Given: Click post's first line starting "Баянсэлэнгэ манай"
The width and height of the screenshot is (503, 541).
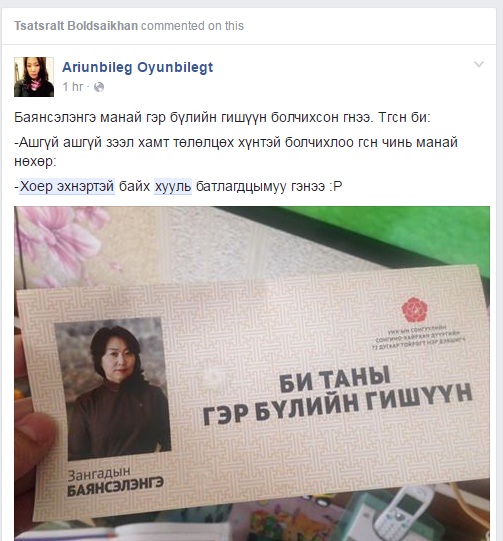Looking at the screenshot, I should 222,118.
